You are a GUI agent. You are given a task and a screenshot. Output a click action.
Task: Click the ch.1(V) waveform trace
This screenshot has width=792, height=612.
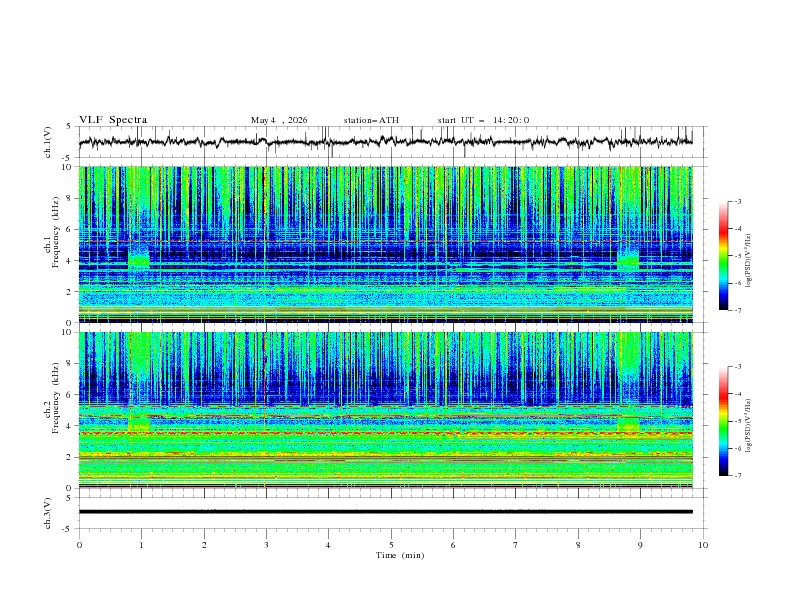pyautogui.click(x=385, y=142)
